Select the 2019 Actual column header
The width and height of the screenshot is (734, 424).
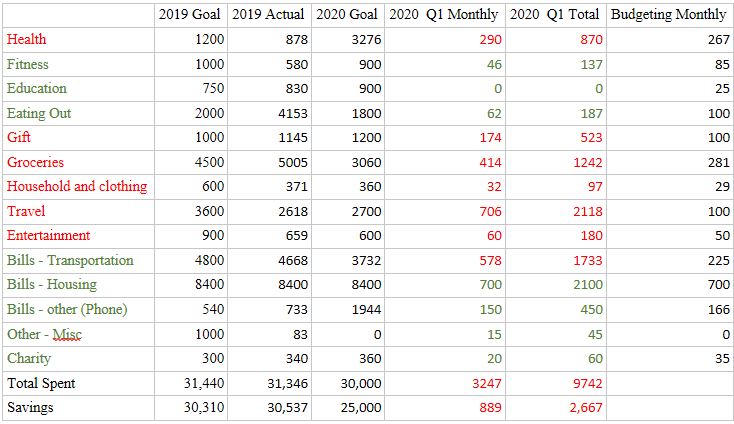click(268, 15)
